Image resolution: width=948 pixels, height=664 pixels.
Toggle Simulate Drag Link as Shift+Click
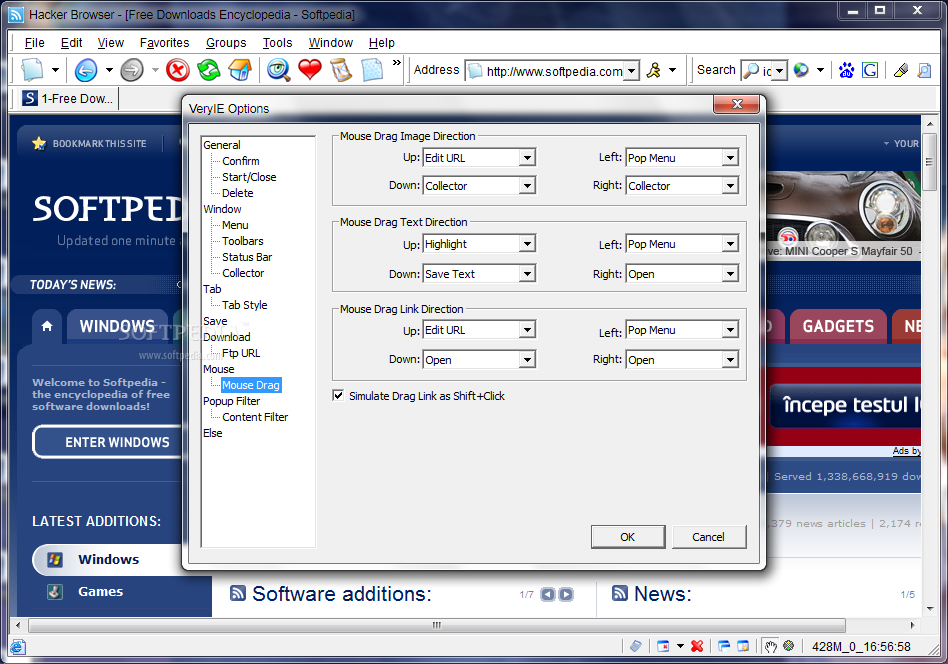[338, 395]
